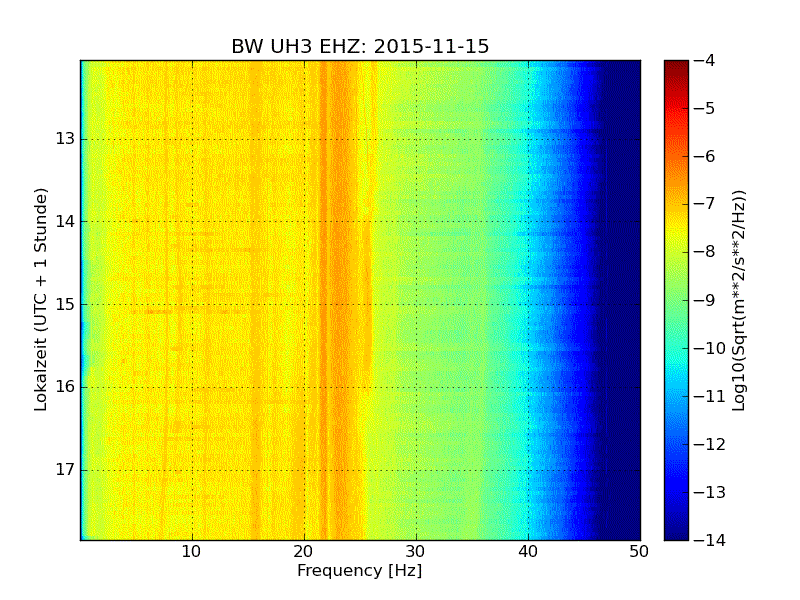Click the colorbar tick label −14
This screenshot has width=800, height=600.
pyautogui.click(x=710, y=540)
